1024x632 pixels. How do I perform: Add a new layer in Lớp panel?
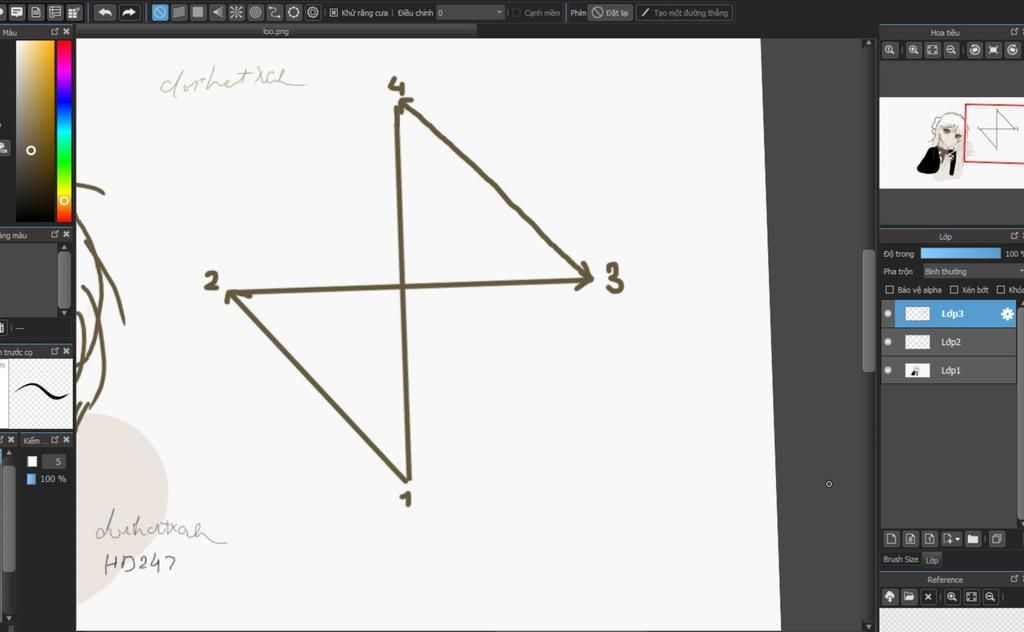891,539
